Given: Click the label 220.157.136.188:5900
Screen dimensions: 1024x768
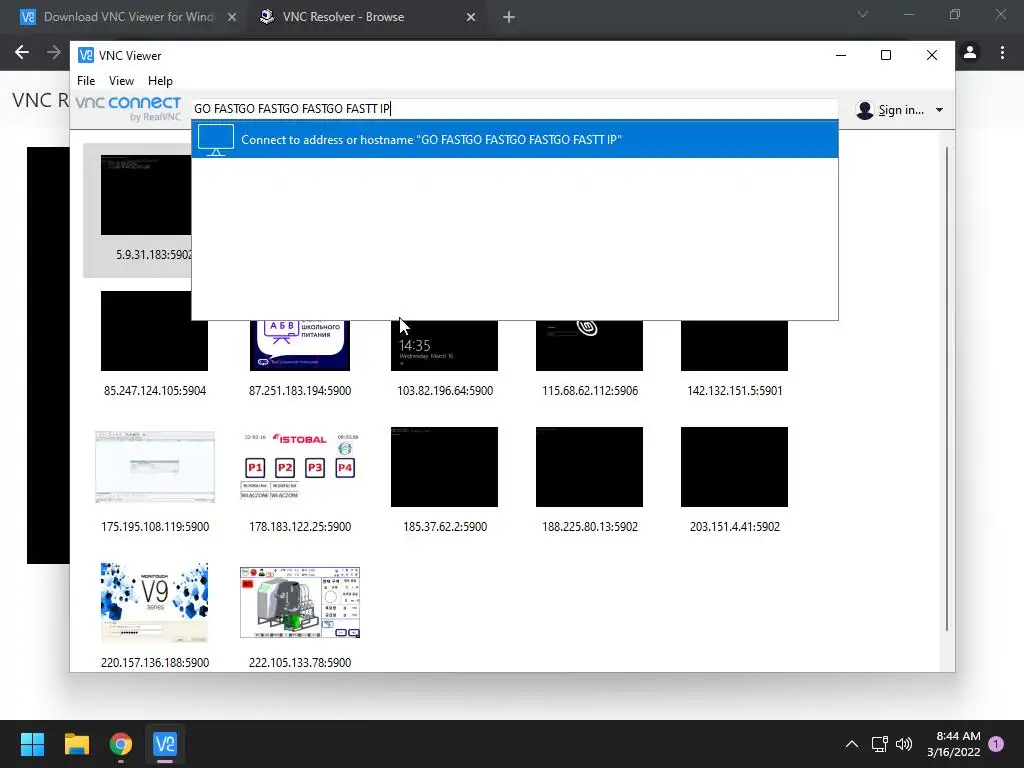Looking at the screenshot, I should (x=155, y=662).
